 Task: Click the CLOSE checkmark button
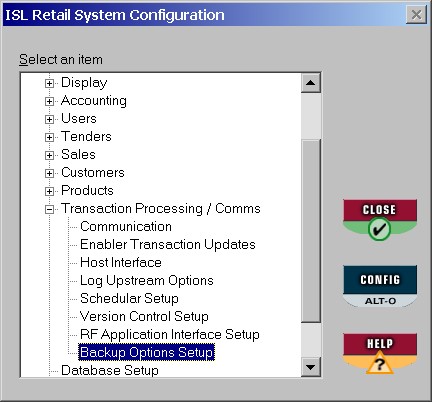(x=380, y=220)
